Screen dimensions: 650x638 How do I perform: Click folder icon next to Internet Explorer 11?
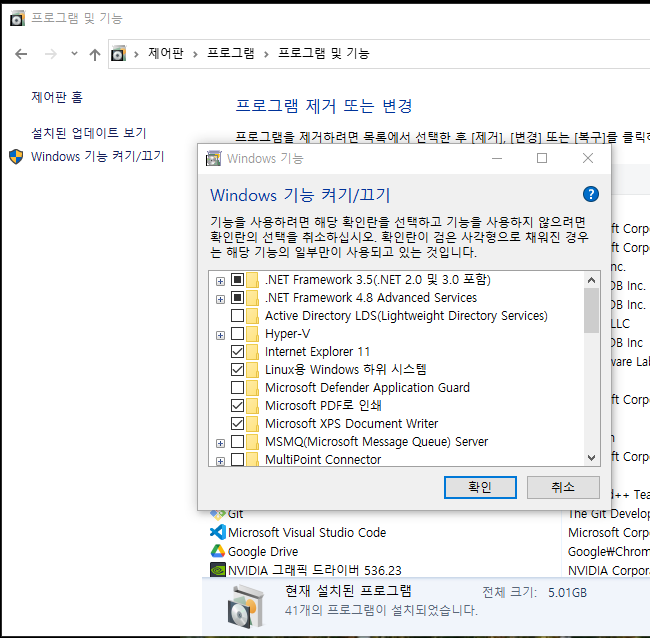[x=252, y=352]
